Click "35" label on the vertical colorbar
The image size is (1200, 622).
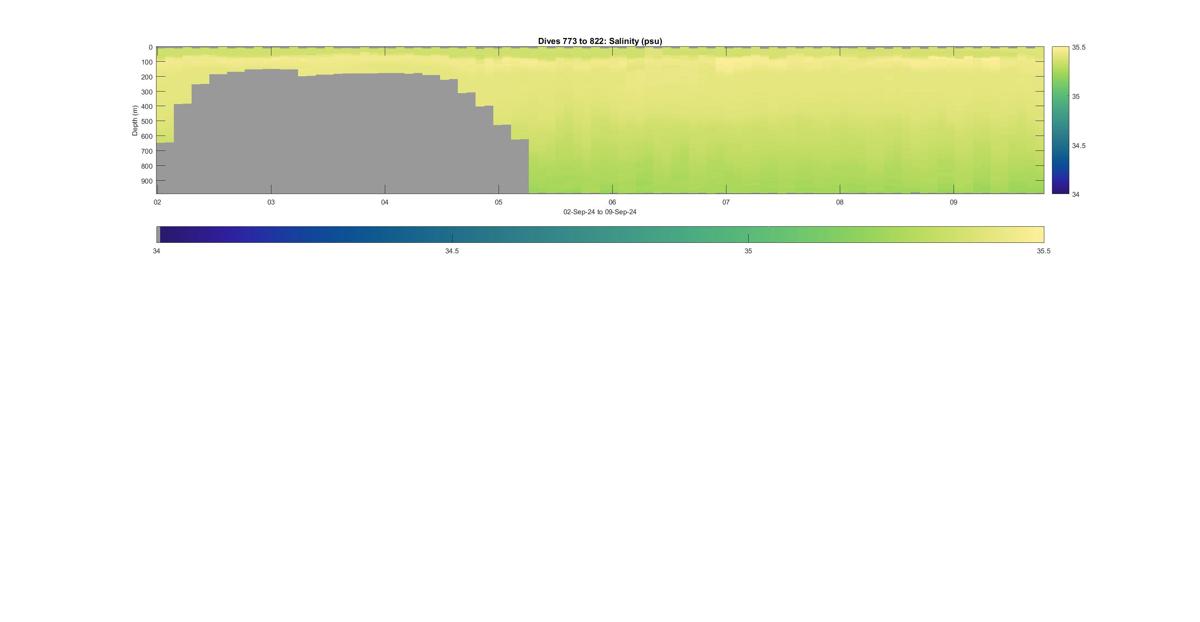1076,96
